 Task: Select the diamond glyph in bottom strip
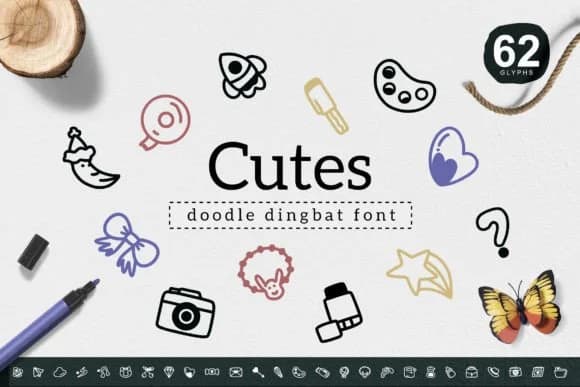click(x=169, y=373)
